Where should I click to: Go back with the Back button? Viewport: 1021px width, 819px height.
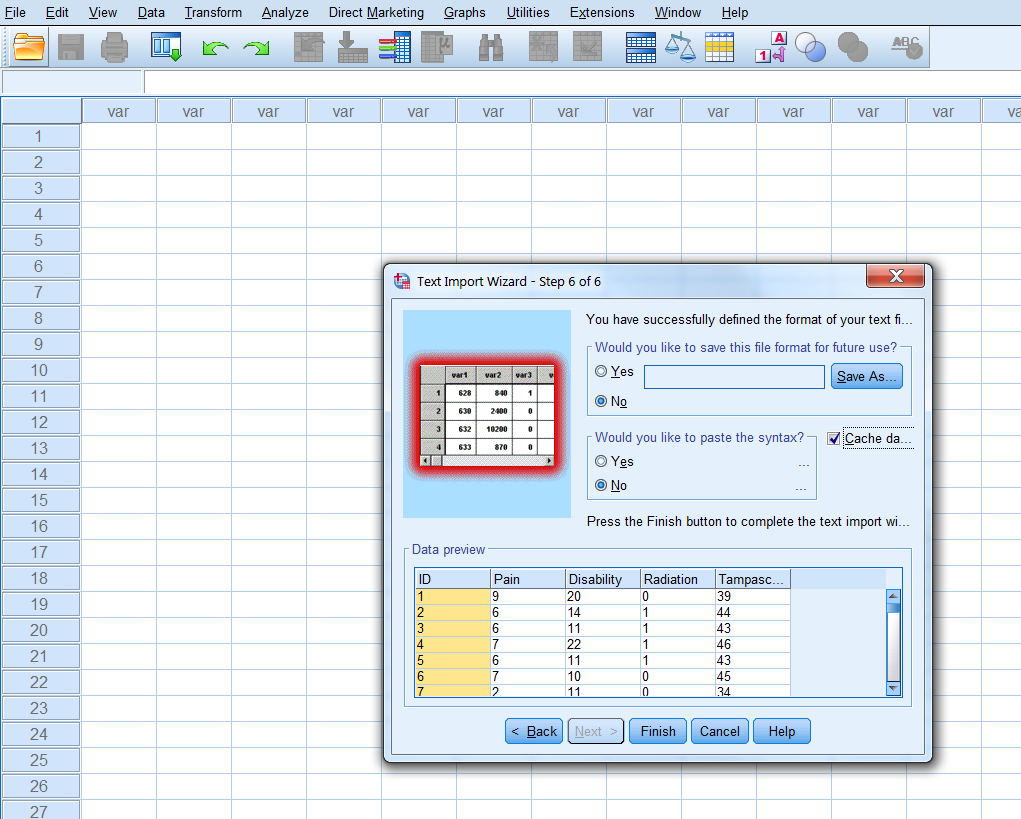click(534, 731)
